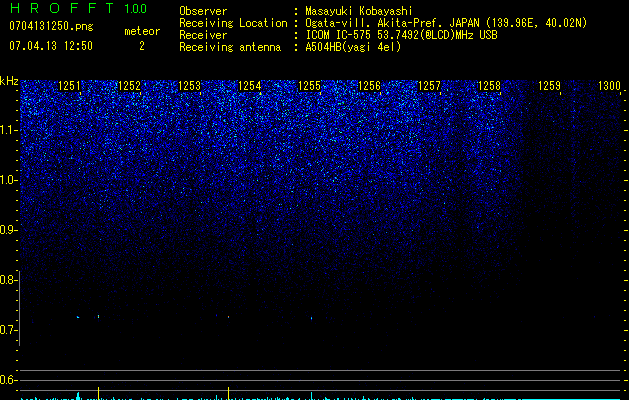Click the Observer field label

pyautogui.click(x=203, y=11)
